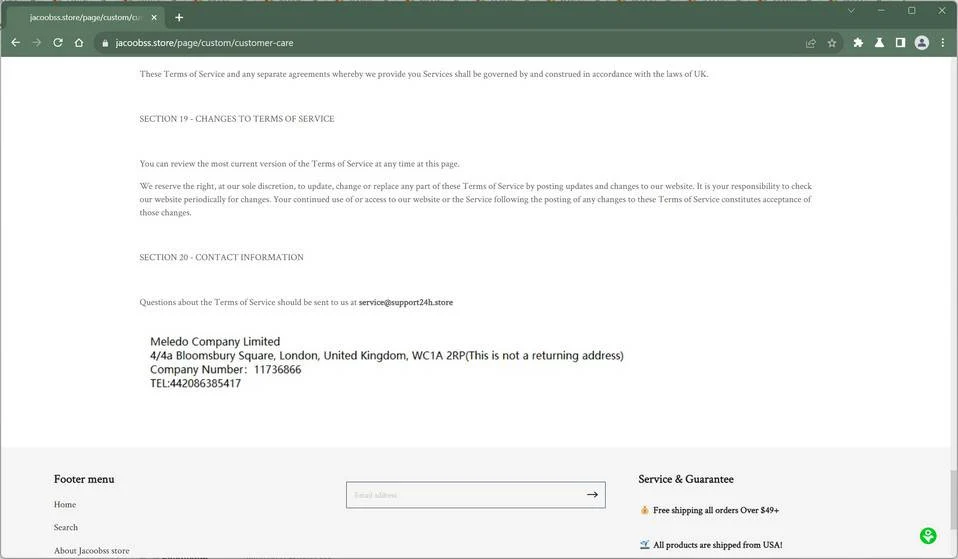This screenshot has width=958, height=559.
Task: Click the Bloomsbury Square address line
Action: tap(387, 356)
